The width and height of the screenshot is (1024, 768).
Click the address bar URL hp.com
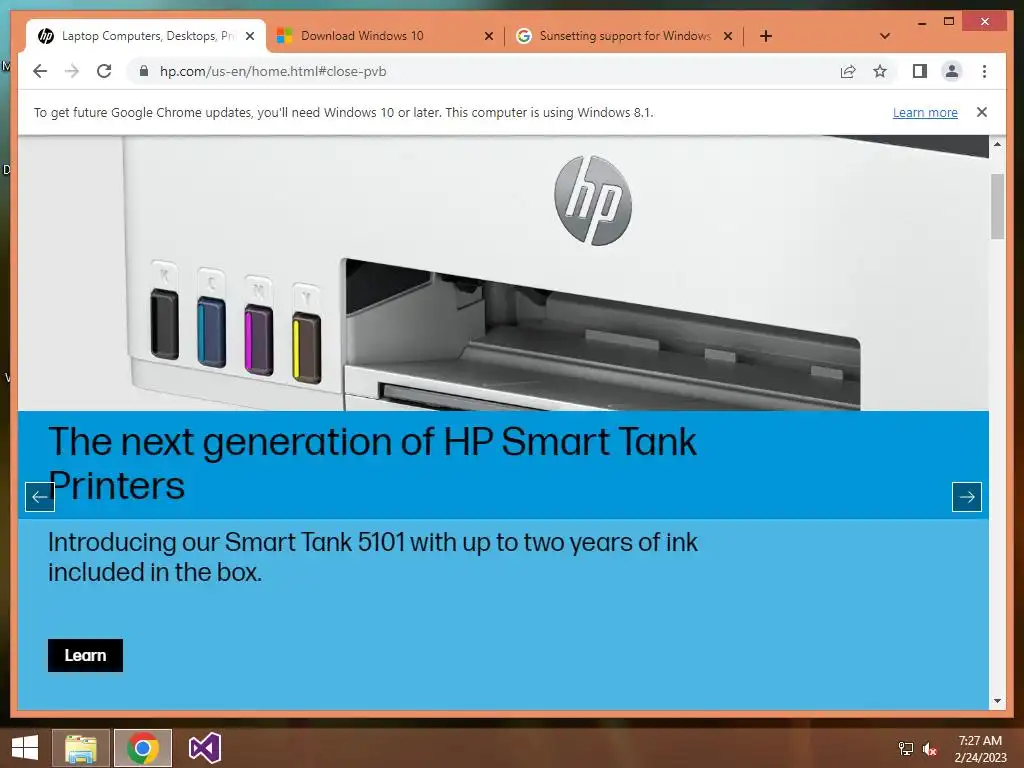pyautogui.click(x=273, y=71)
